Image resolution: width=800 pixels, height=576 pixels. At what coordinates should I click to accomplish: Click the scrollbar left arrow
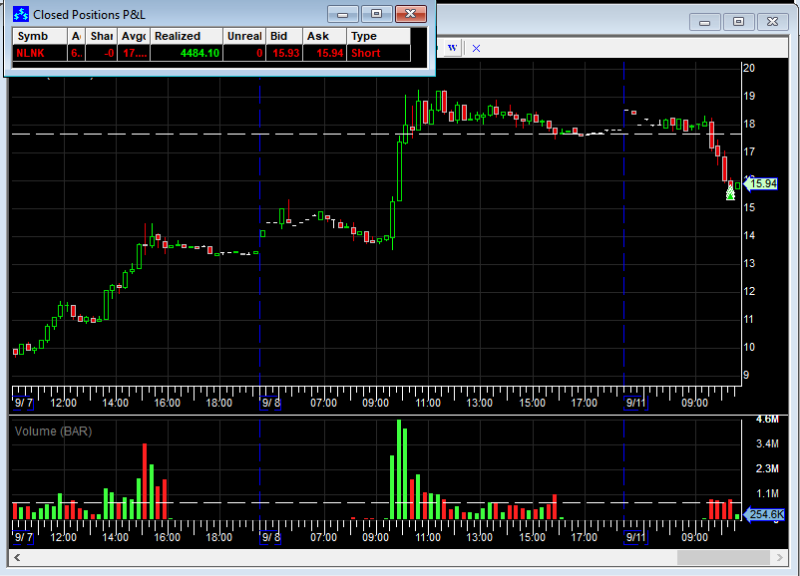17,558
